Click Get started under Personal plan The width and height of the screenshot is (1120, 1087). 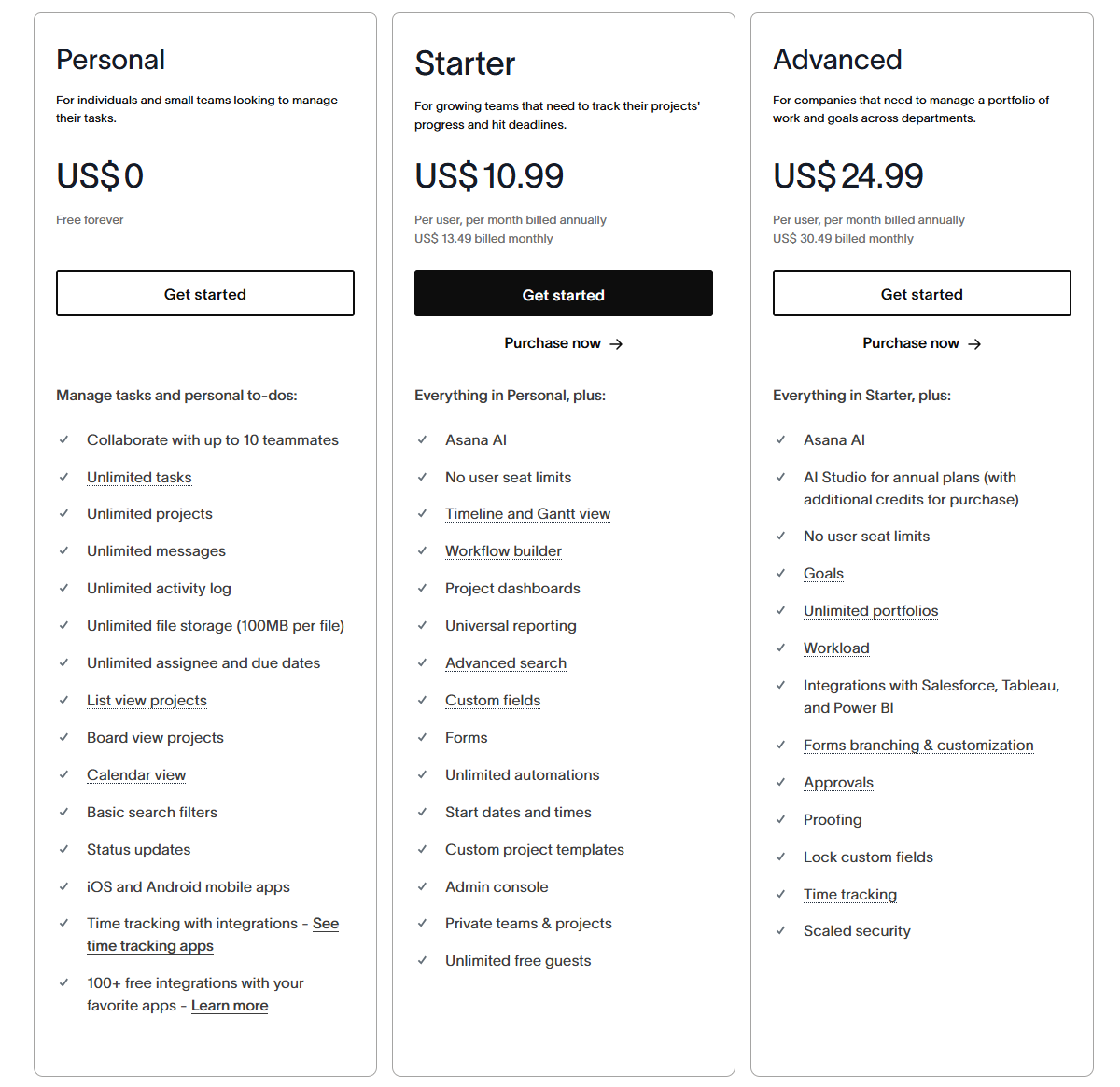tap(205, 293)
